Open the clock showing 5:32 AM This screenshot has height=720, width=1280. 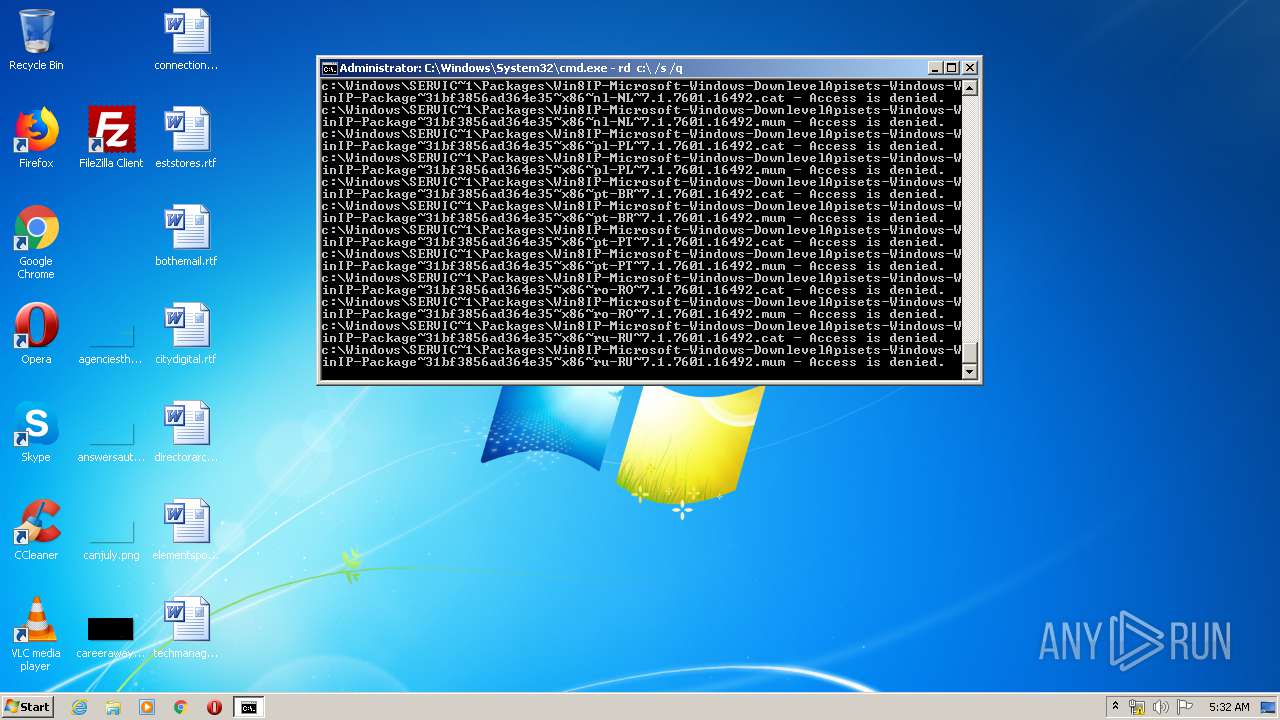1229,707
